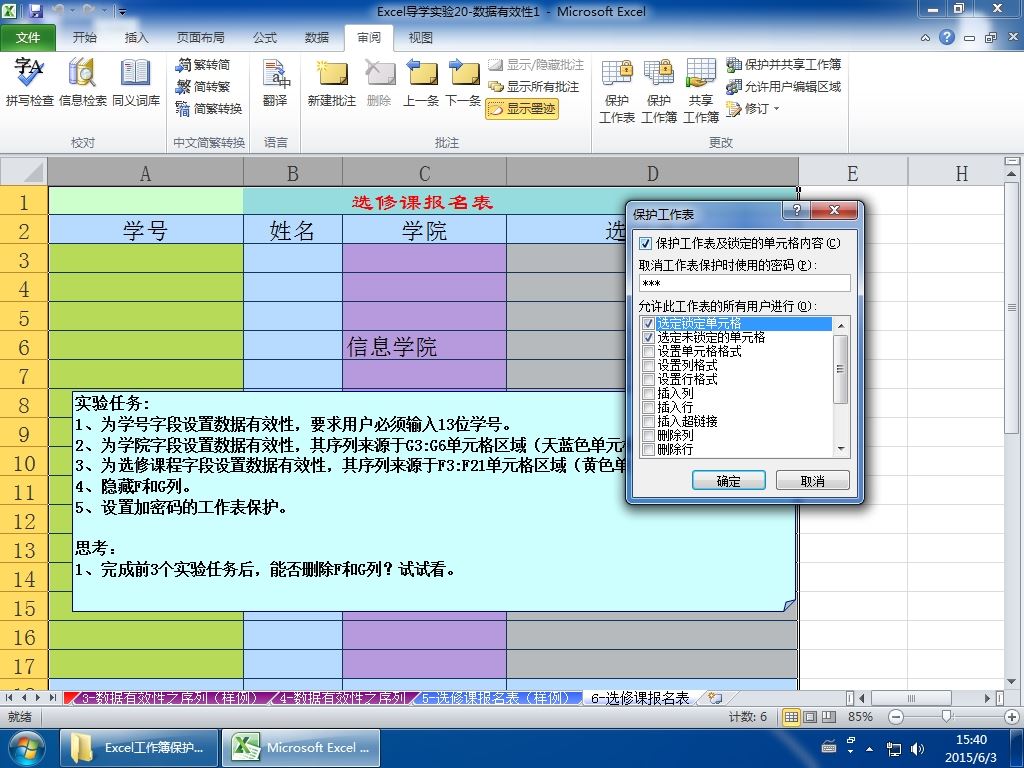Cancel the dialog with 取消 button
Image resolution: width=1024 pixels, height=768 pixels.
tap(812, 481)
